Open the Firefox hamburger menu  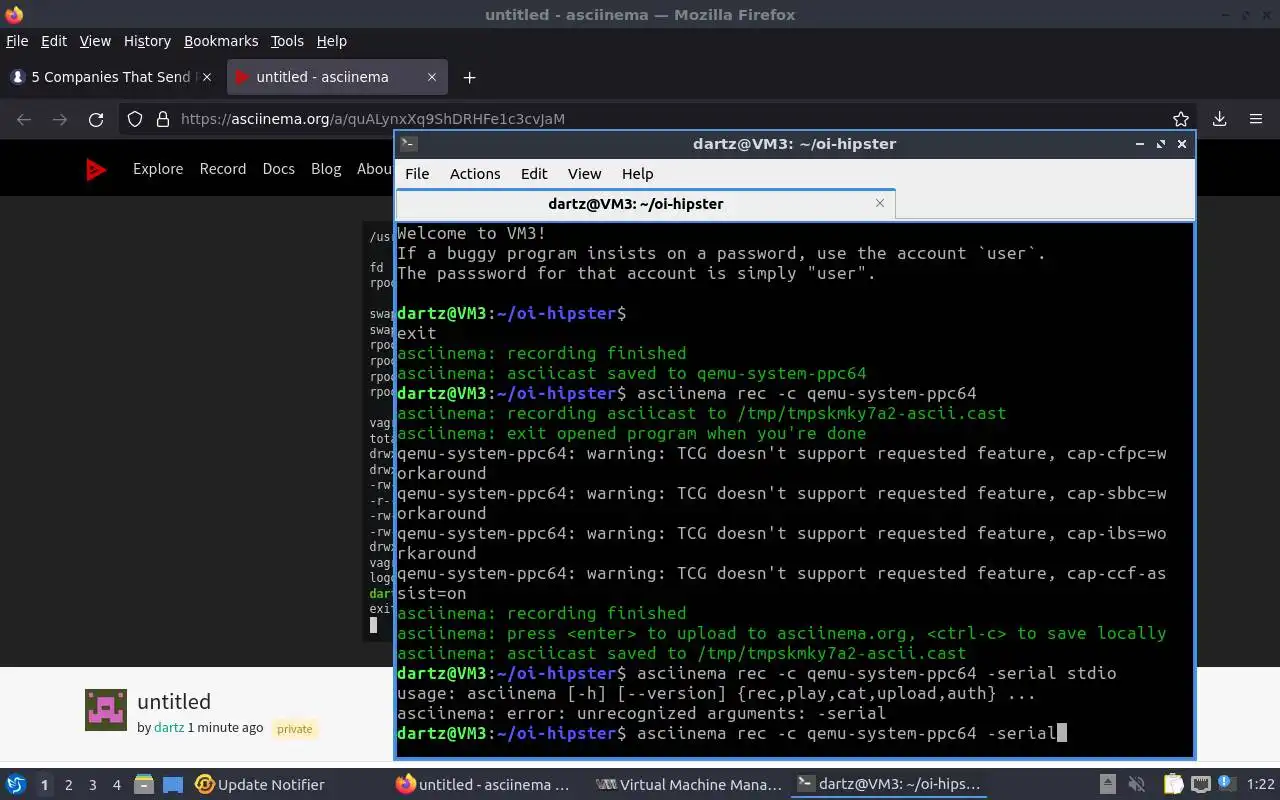(x=1256, y=119)
